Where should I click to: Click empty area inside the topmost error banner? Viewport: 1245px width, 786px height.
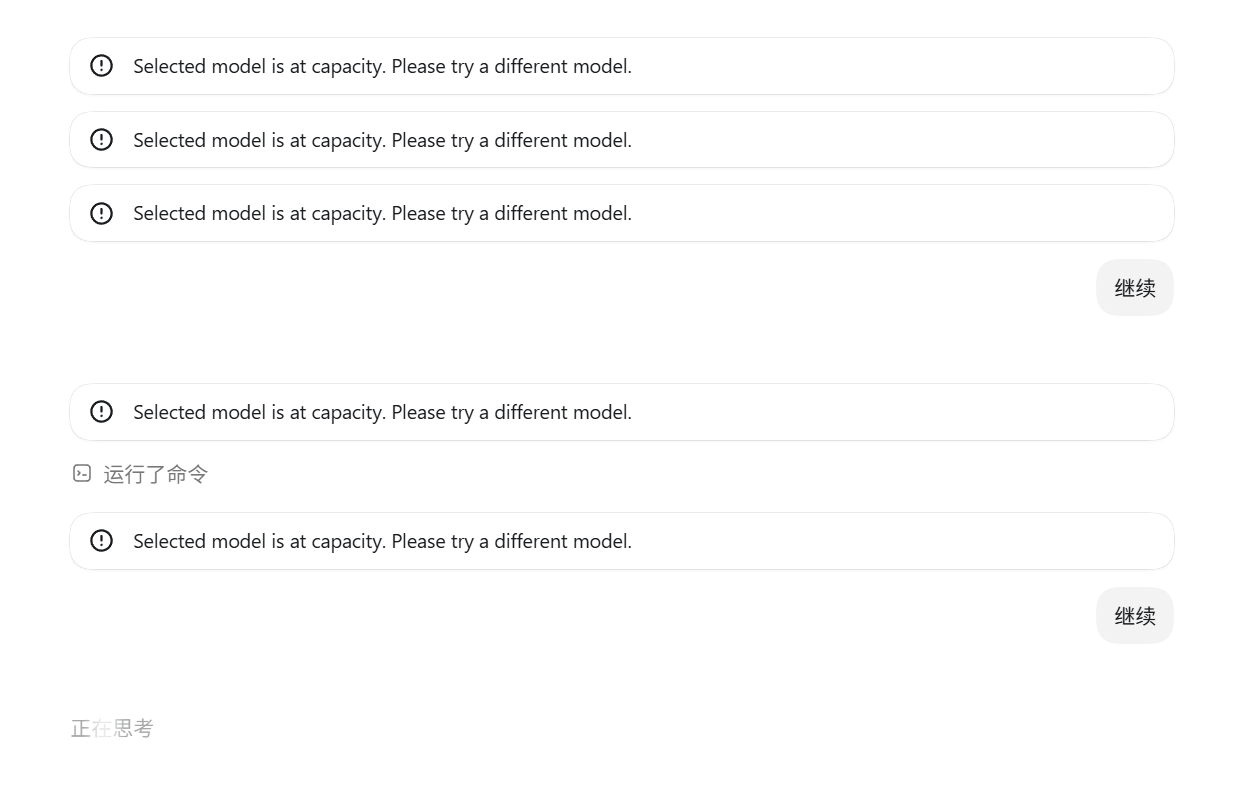pos(900,66)
